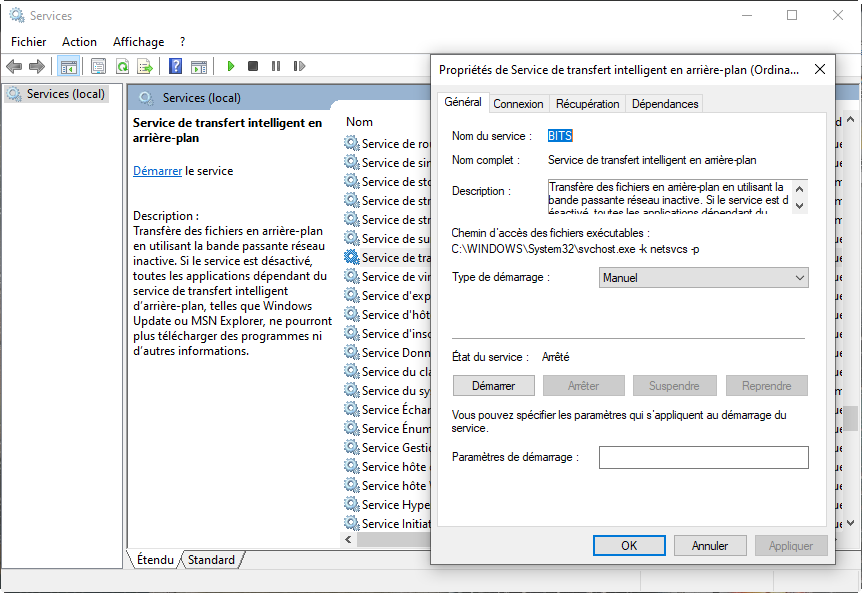This screenshot has width=862, height=593.
Task: Click gear icon of Service Hype… row
Action: 352,504
